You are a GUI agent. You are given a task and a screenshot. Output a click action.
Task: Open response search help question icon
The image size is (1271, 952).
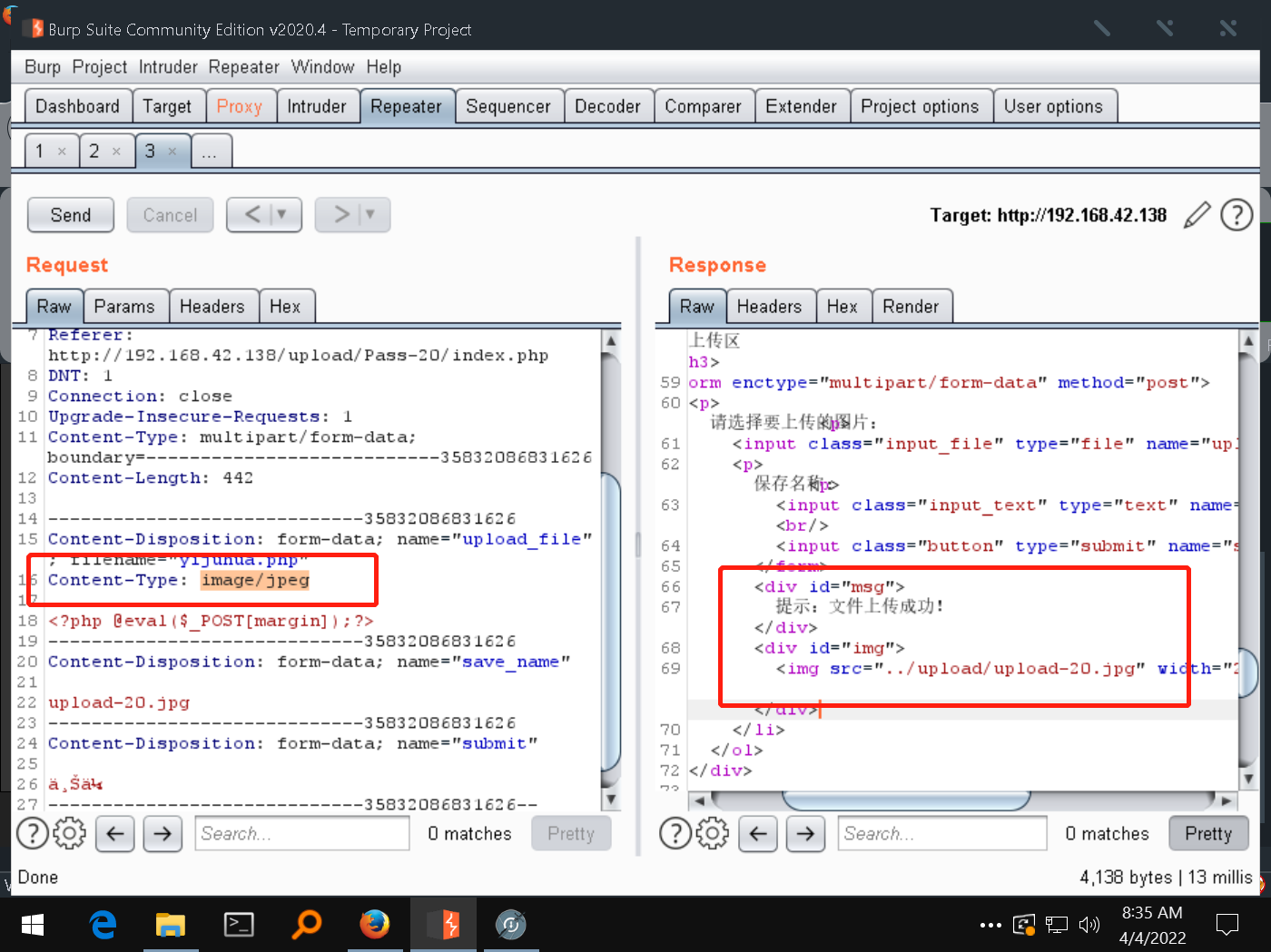[675, 833]
